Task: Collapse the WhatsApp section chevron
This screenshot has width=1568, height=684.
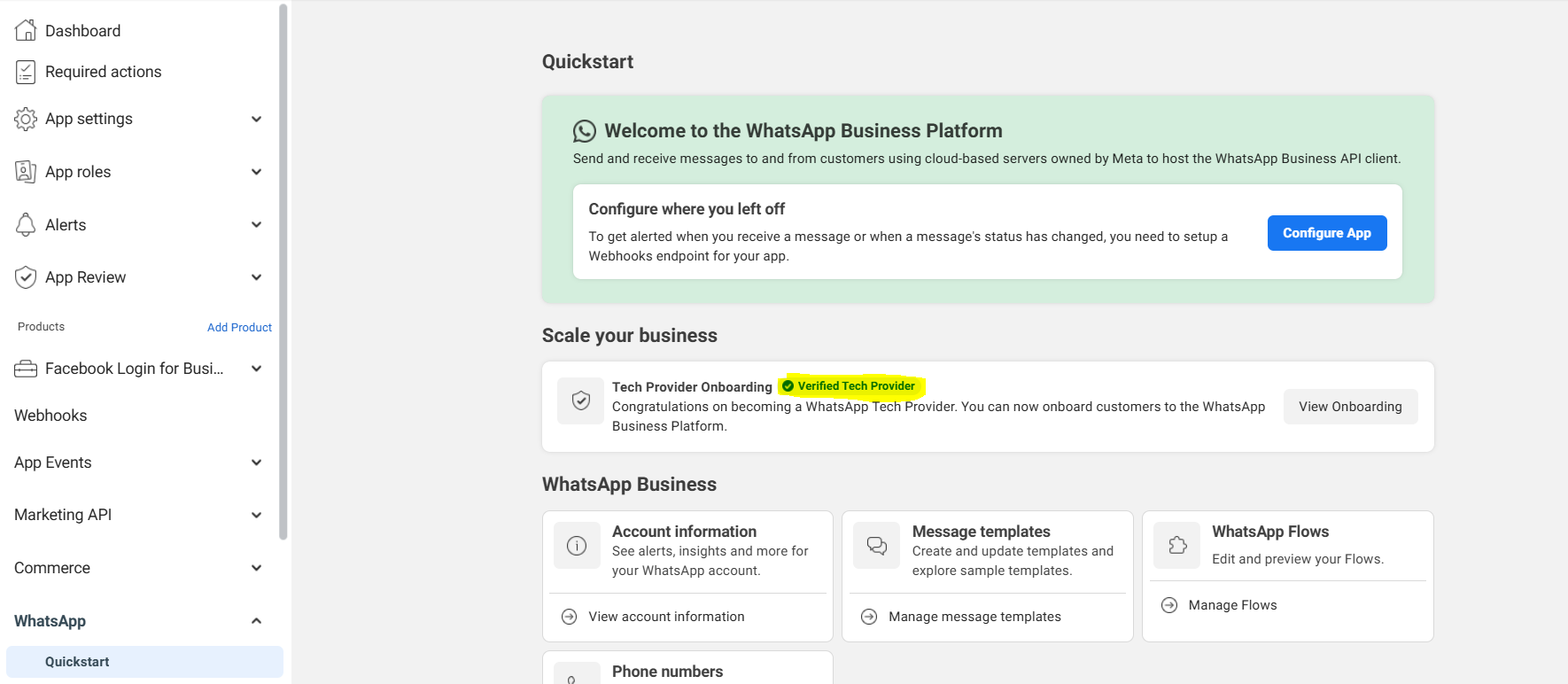Action: coord(256,621)
